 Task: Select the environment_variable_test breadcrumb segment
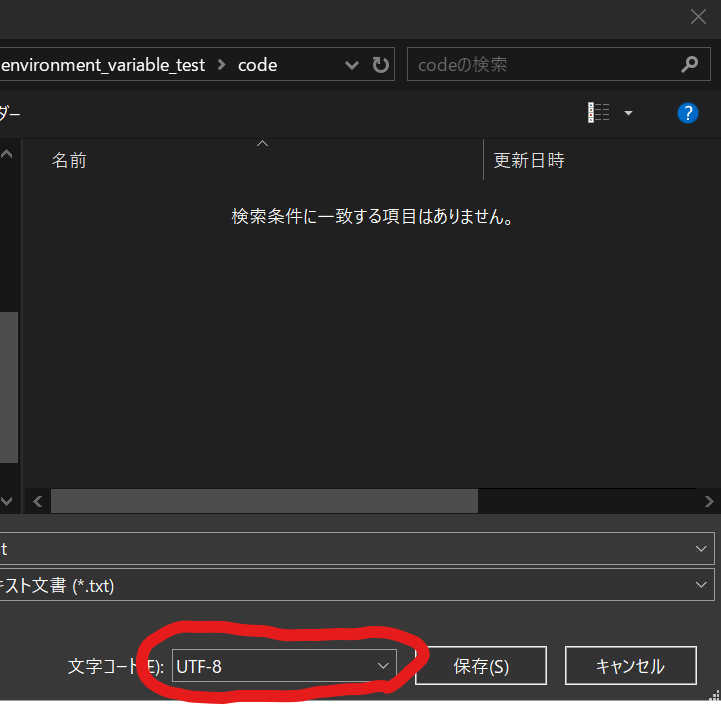click(x=103, y=65)
